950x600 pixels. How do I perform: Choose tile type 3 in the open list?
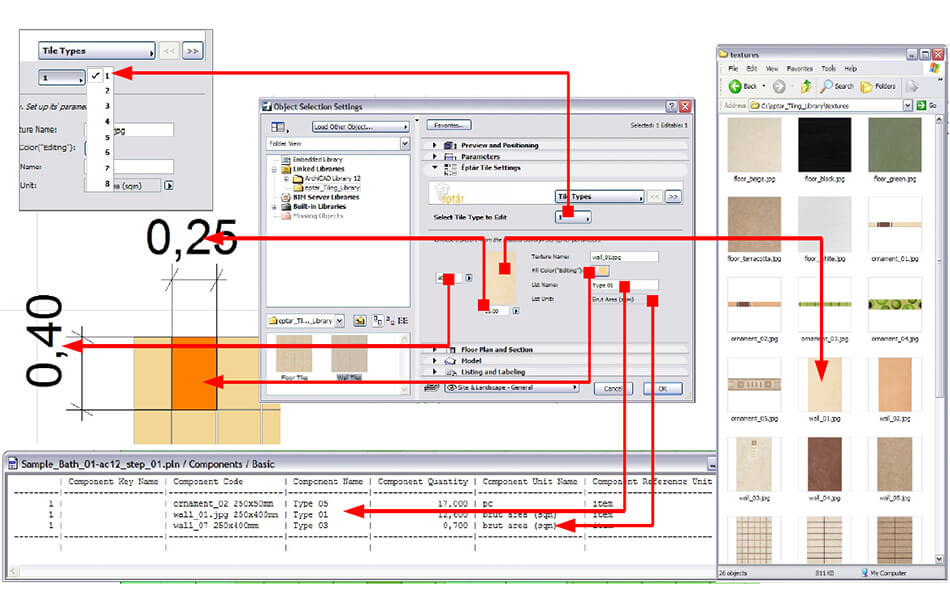(107, 106)
